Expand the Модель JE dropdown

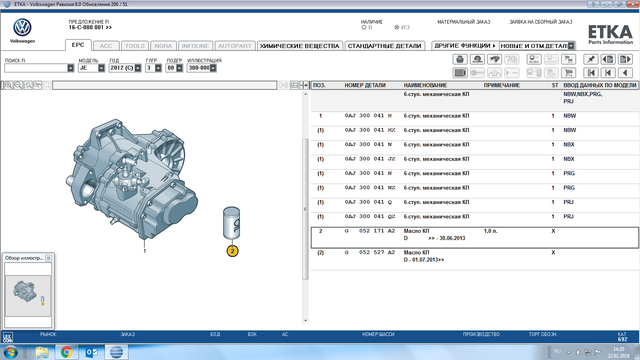101,68
